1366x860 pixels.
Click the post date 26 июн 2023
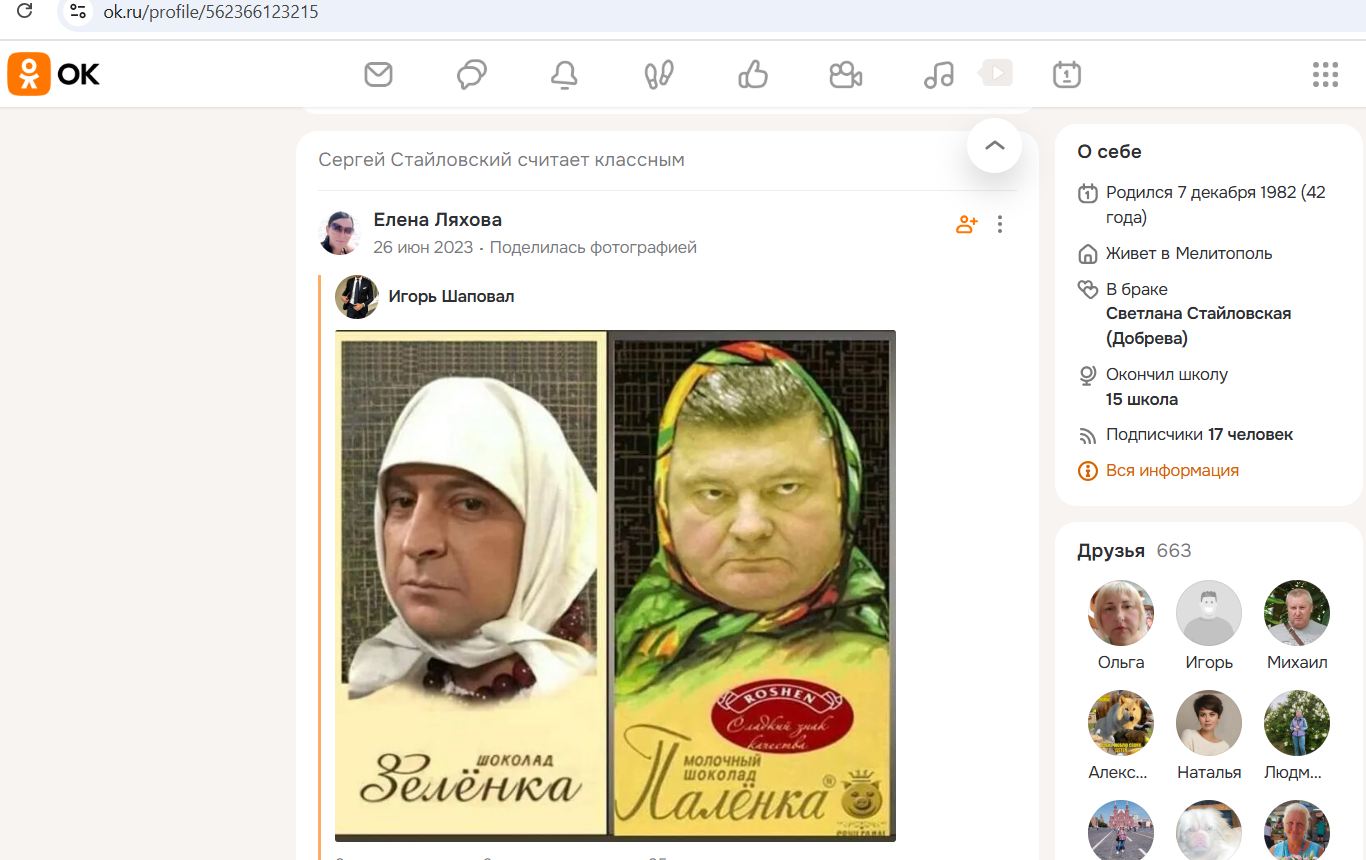click(x=423, y=247)
